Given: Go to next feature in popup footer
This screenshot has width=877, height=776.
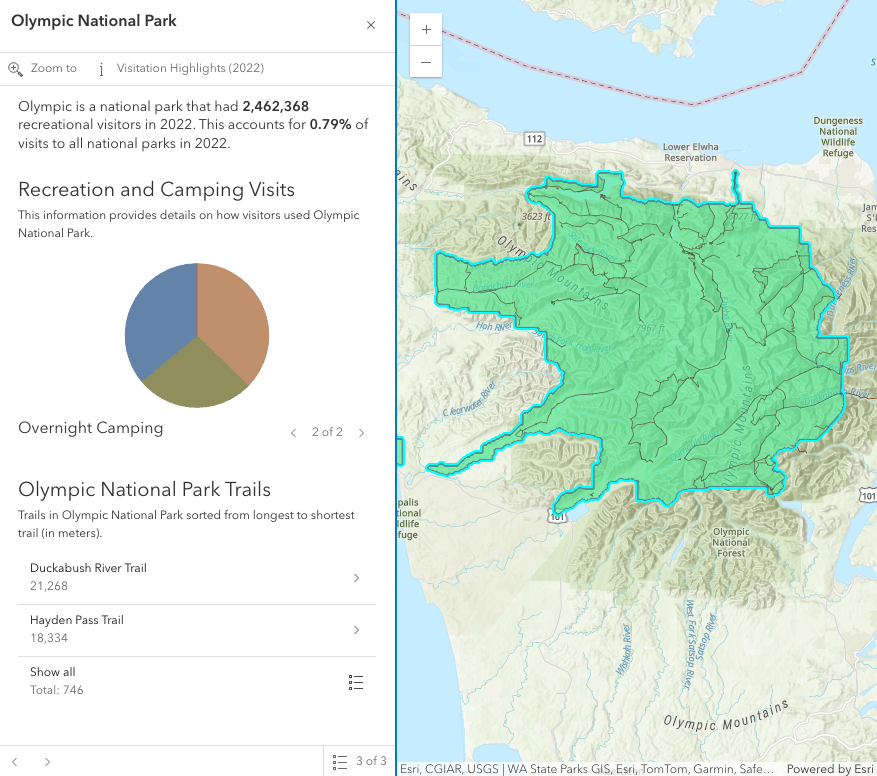Looking at the screenshot, I should [x=47, y=762].
